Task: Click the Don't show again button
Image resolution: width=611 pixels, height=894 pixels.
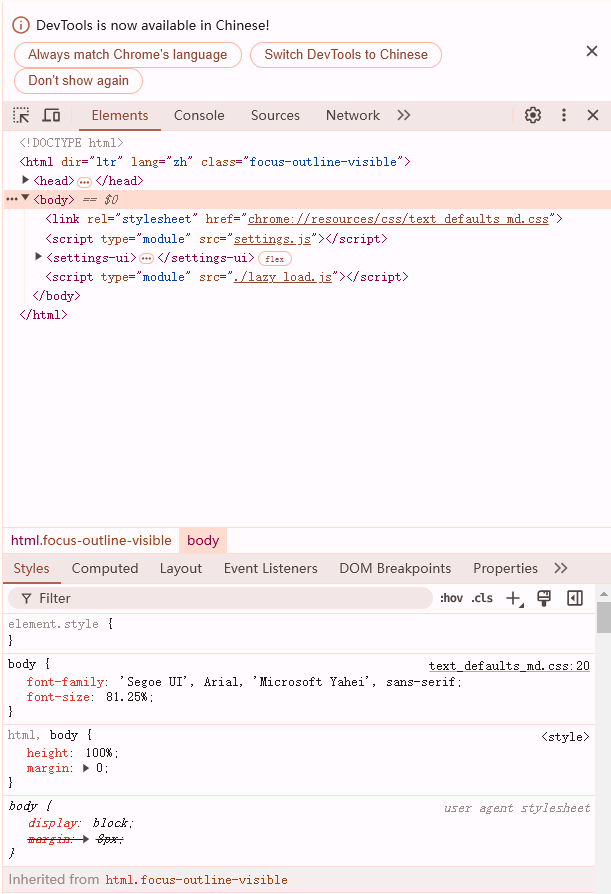Action: pyautogui.click(x=79, y=80)
